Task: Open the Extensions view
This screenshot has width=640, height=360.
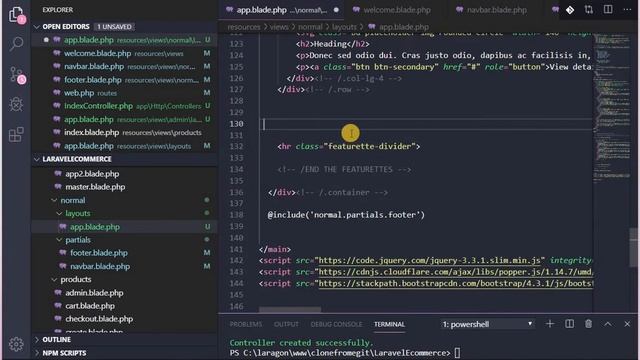Action: point(16,134)
